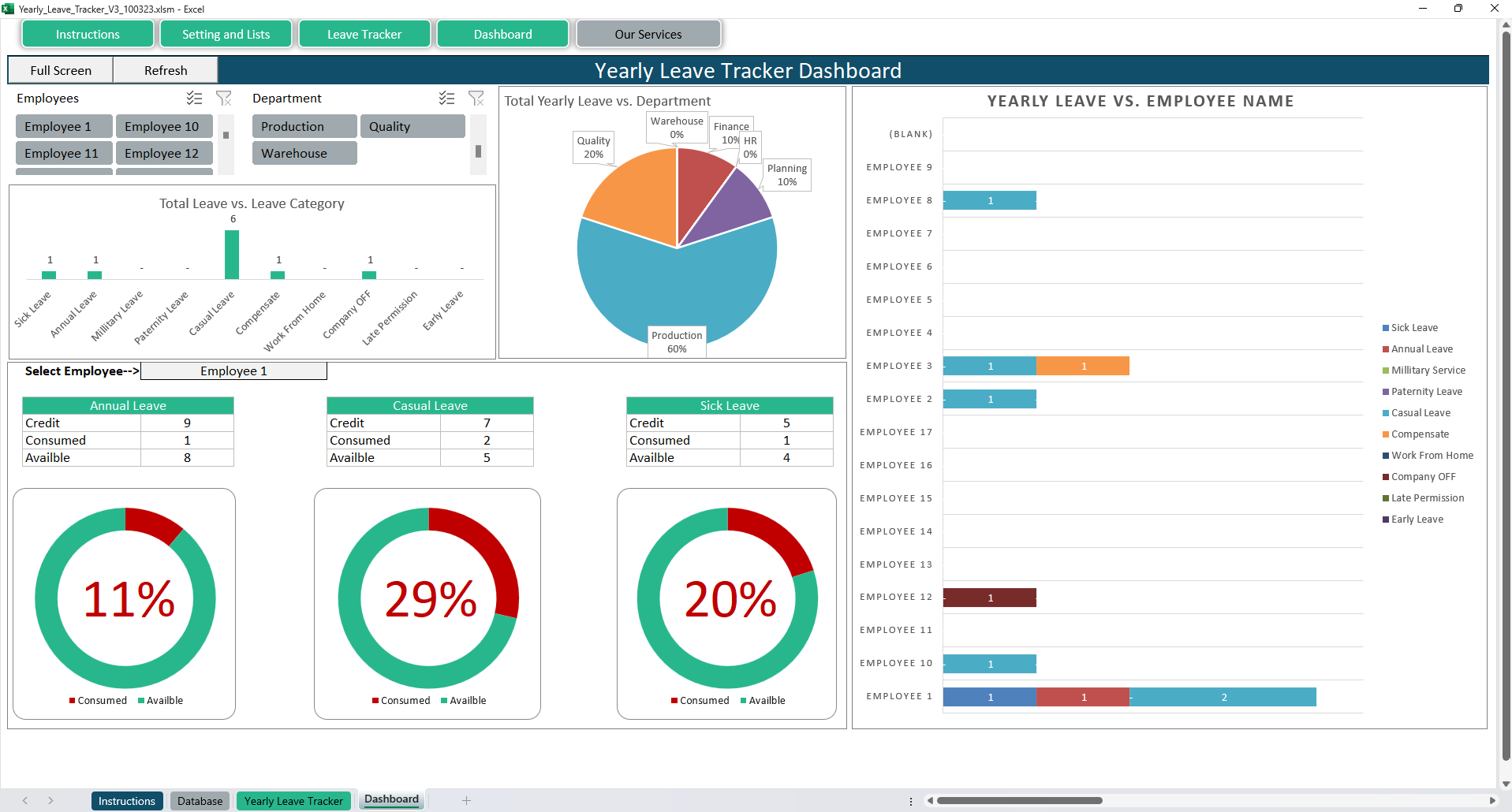Open the Yearly Leave Tracker sheet tab

click(293, 801)
